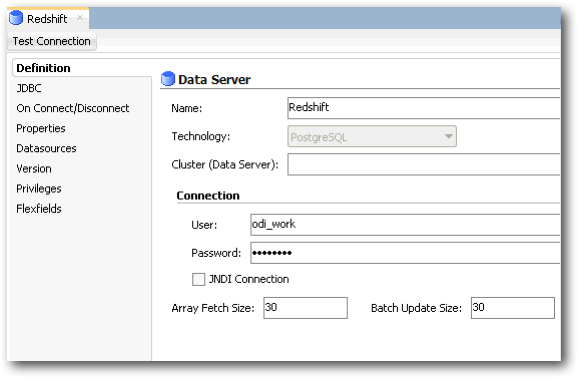Click the Data Server header icon
581x380 pixels.
pos(168,79)
